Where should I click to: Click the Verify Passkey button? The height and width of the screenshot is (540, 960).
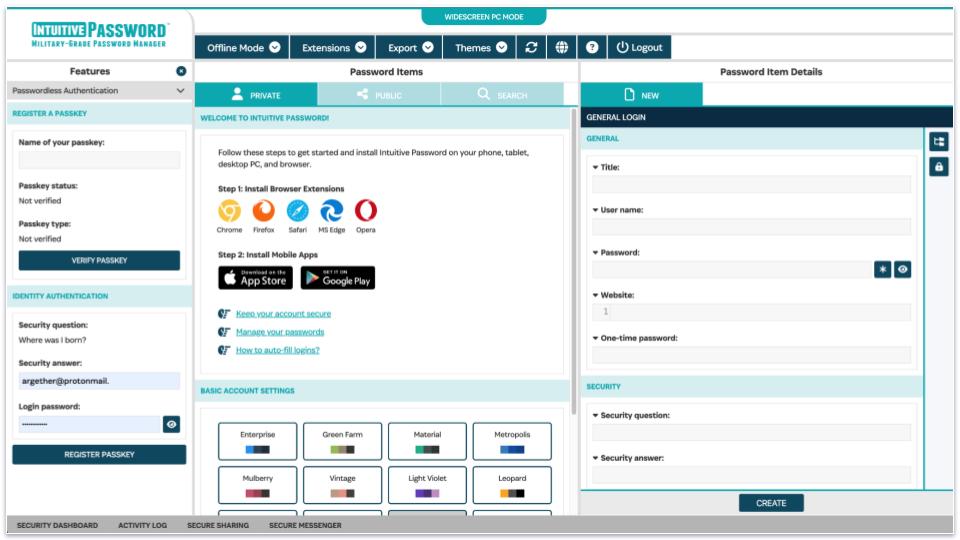pos(99,260)
